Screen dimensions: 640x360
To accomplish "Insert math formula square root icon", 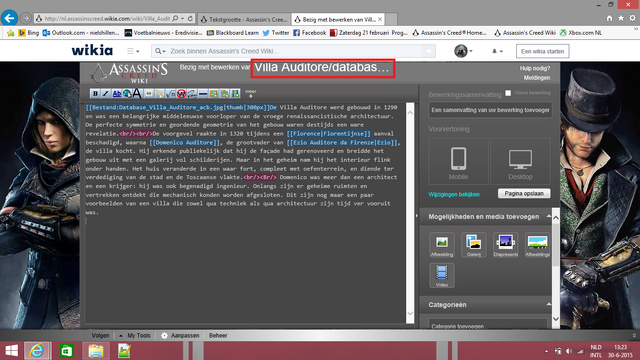I will pyautogui.click(x=171, y=93).
